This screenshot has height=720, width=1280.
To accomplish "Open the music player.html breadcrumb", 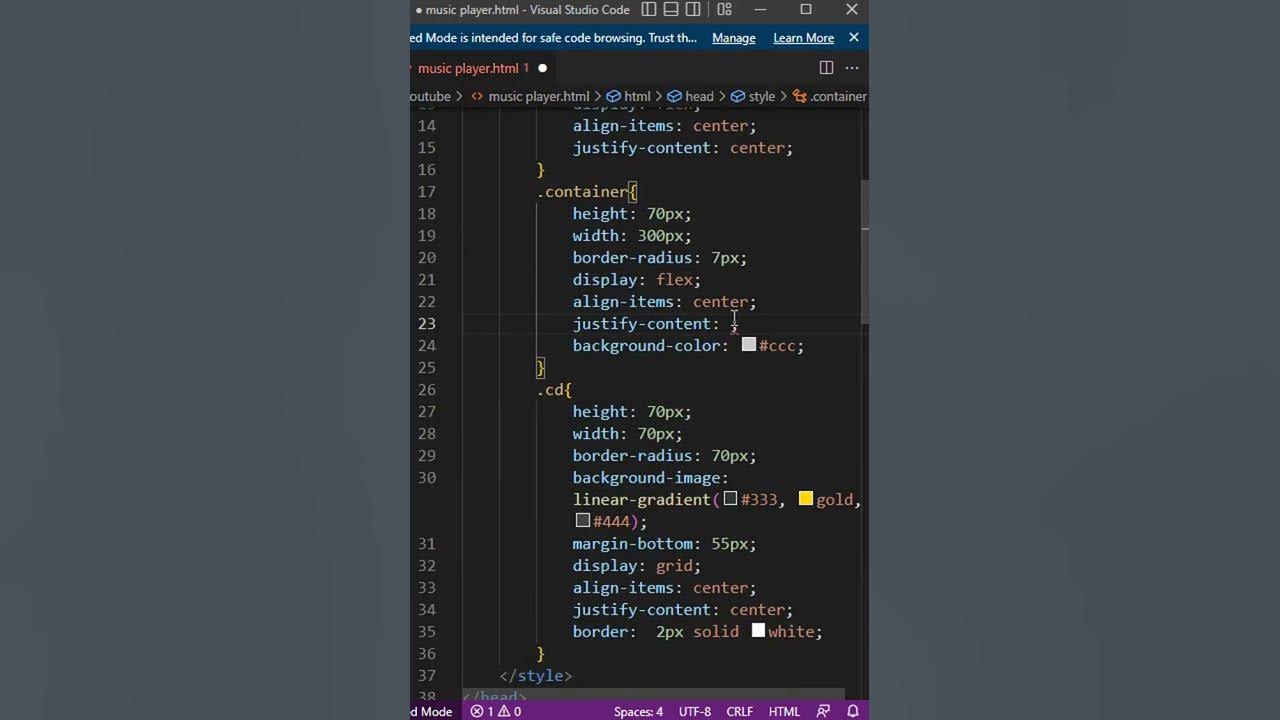I will (x=530, y=96).
